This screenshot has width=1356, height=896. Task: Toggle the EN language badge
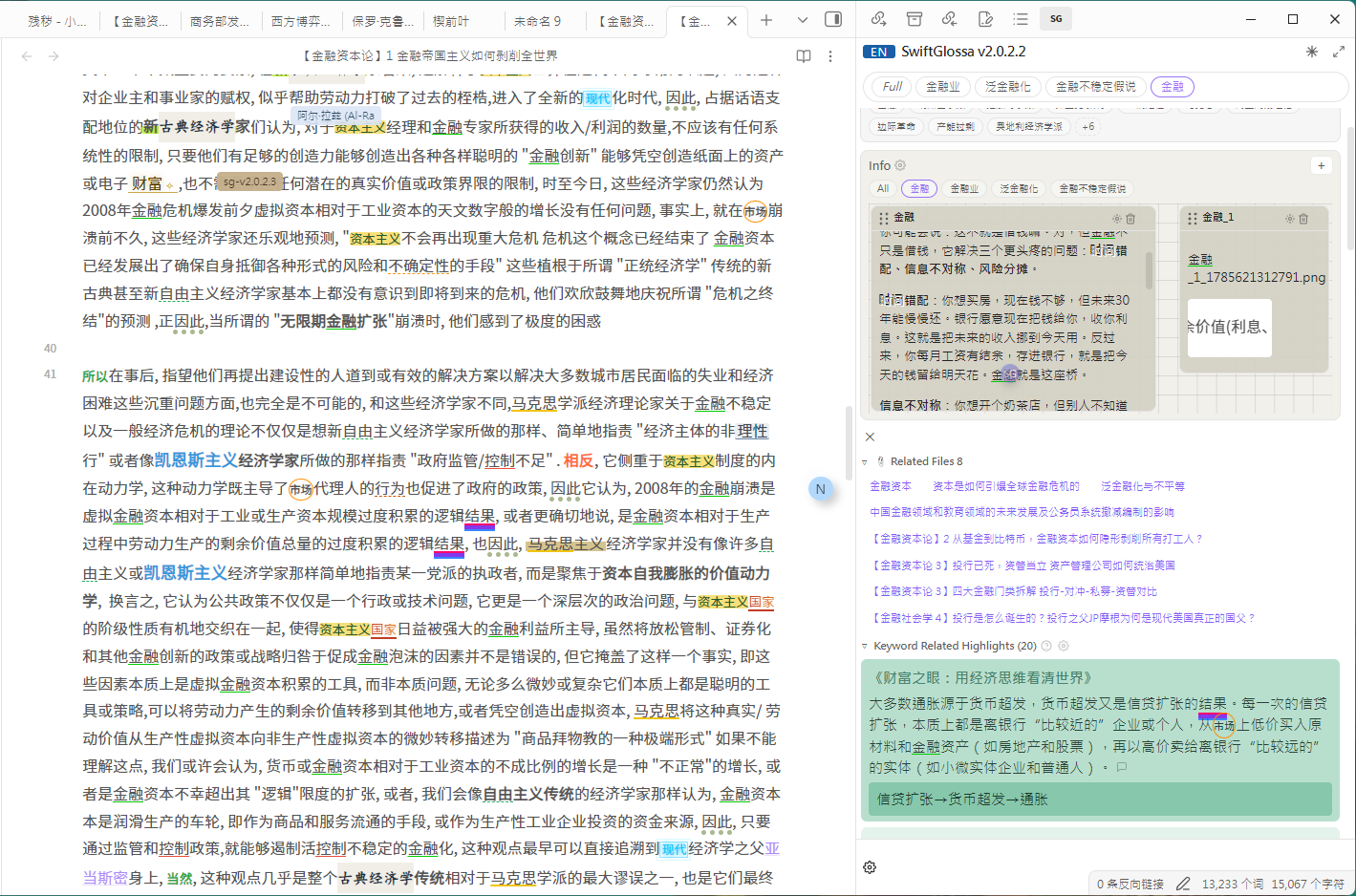tap(879, 52)
